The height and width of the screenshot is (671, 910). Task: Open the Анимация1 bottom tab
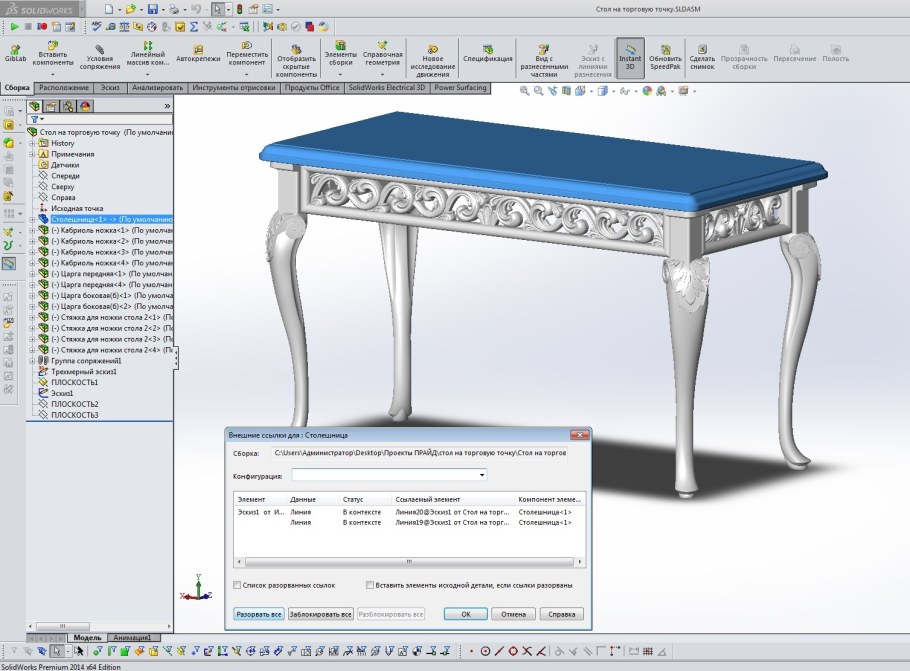(132, 637)
